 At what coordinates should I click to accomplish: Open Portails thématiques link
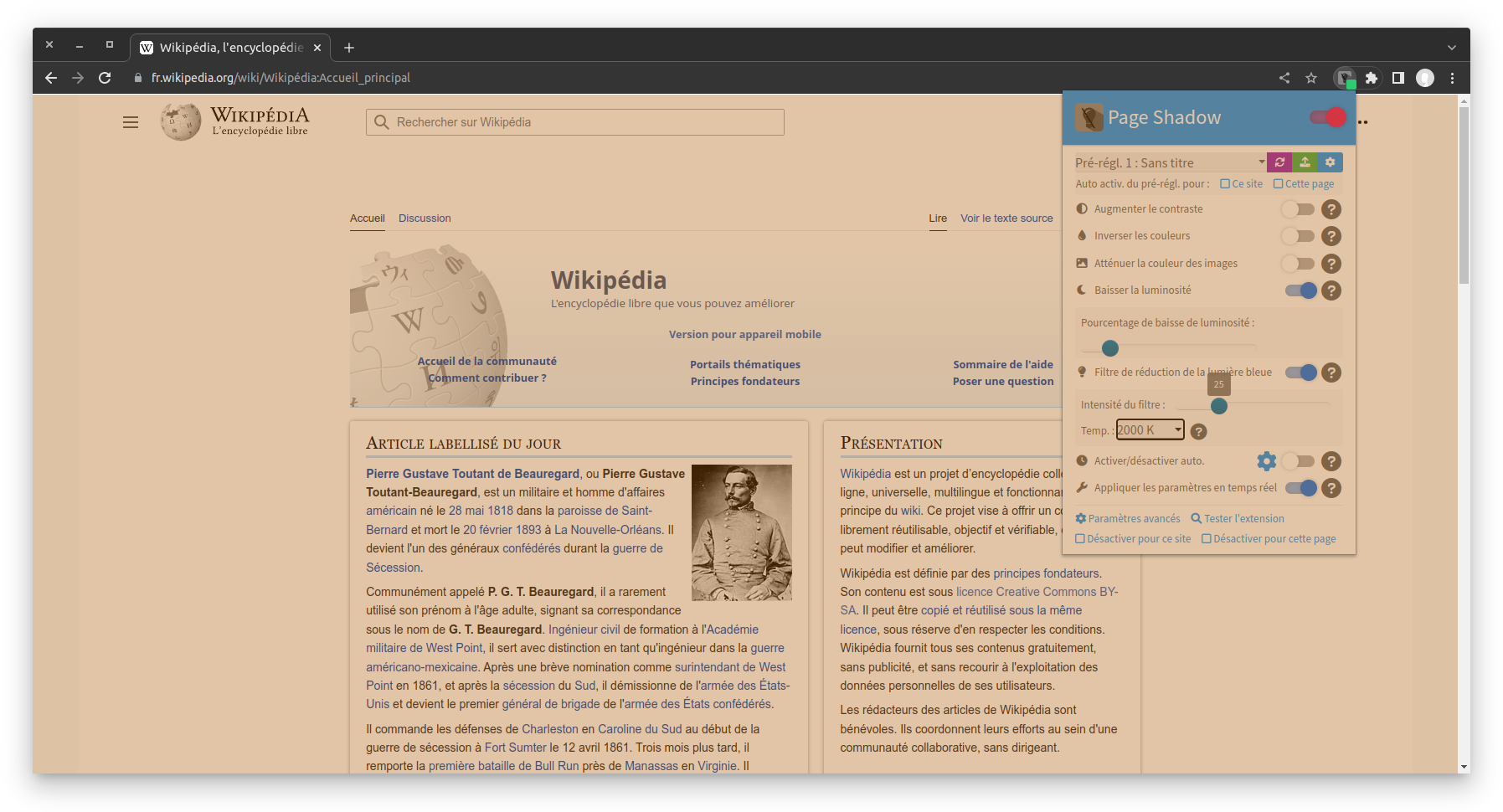coord(745,365)
